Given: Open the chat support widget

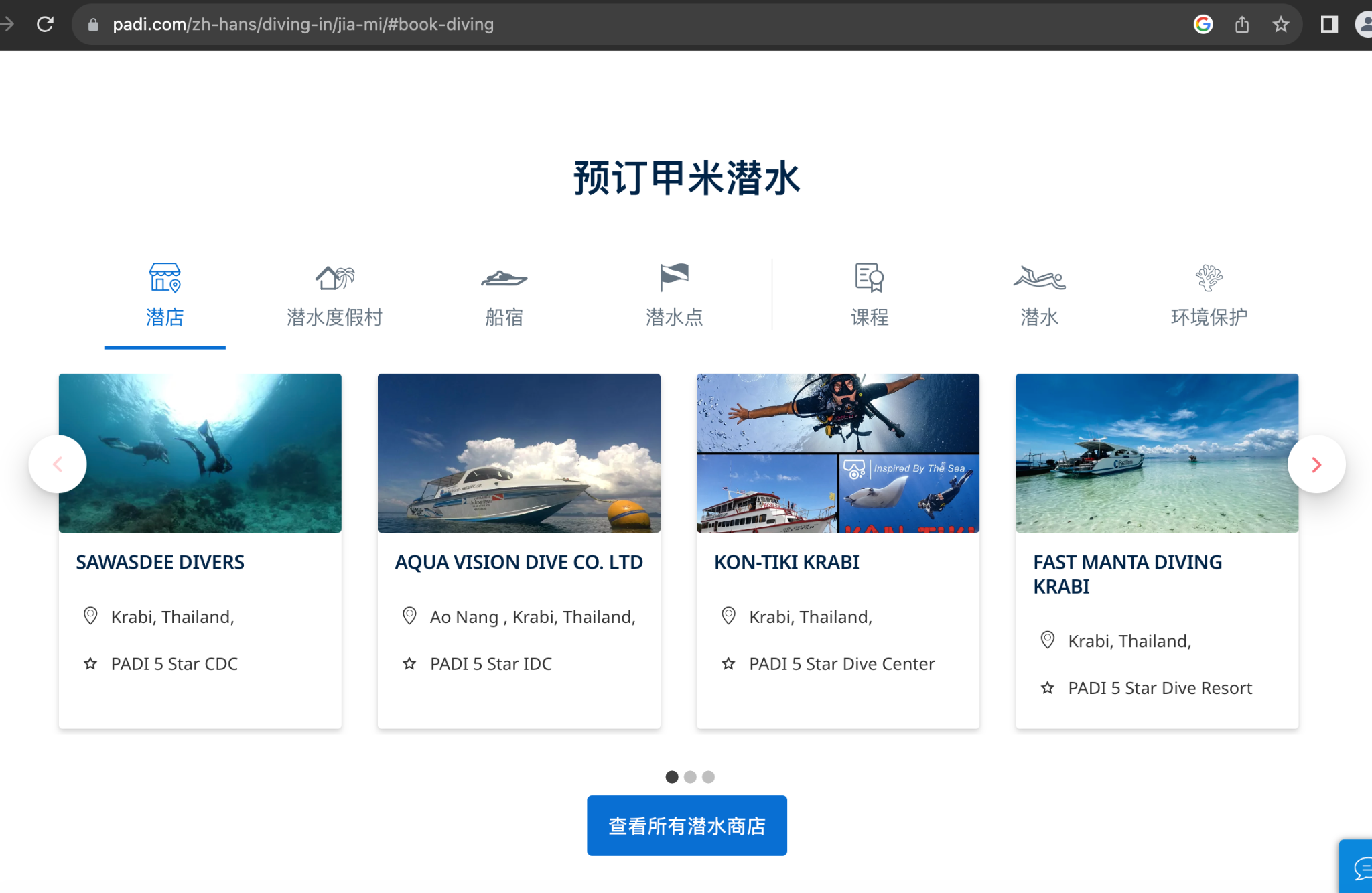Looking at the screenshot, I should click(x=1357, y=867).
